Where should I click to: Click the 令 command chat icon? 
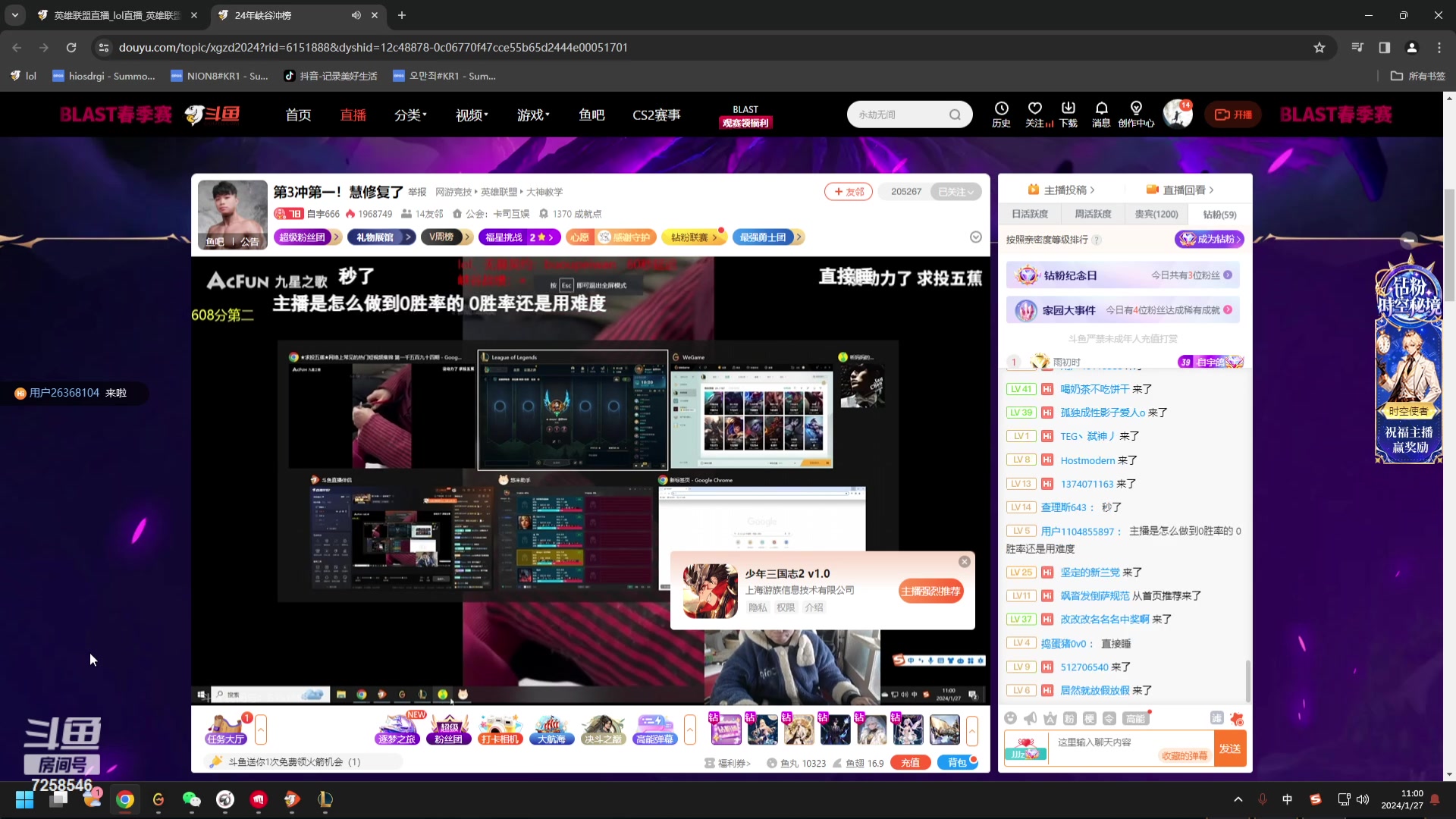tap(1109, 718)
